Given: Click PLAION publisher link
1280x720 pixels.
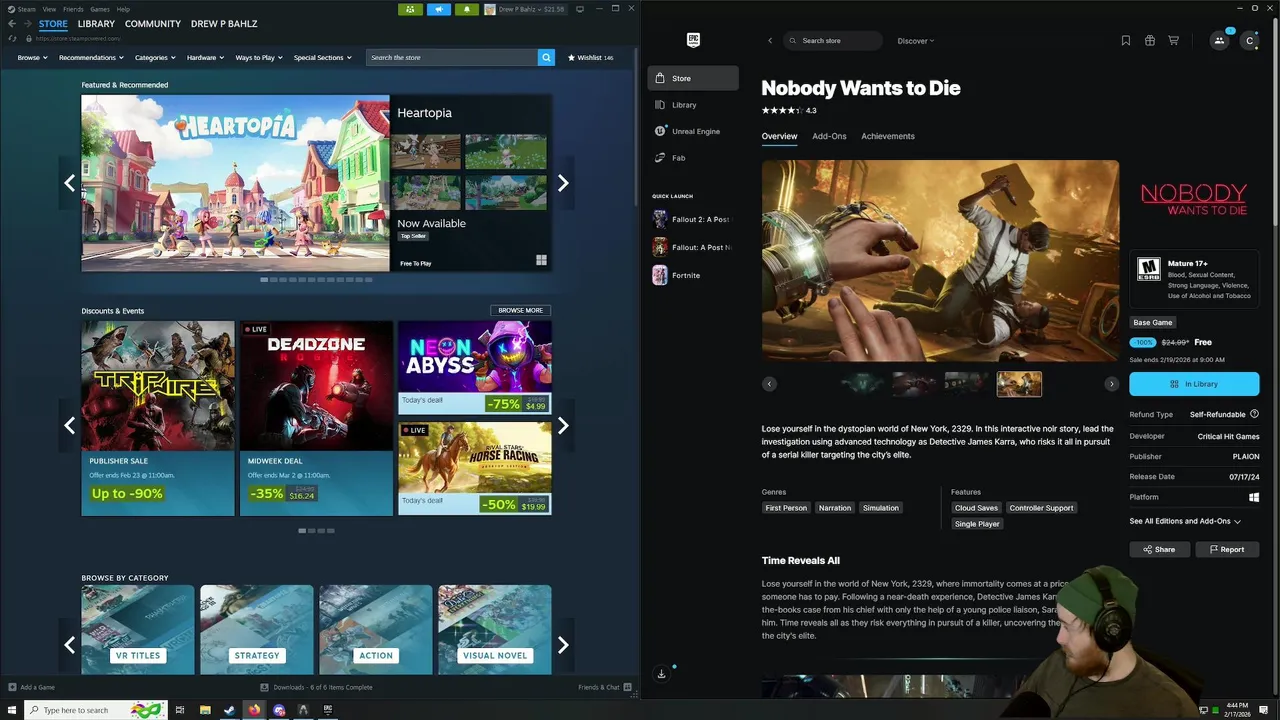Looking at the screenshot, I should pos(1246,456).
